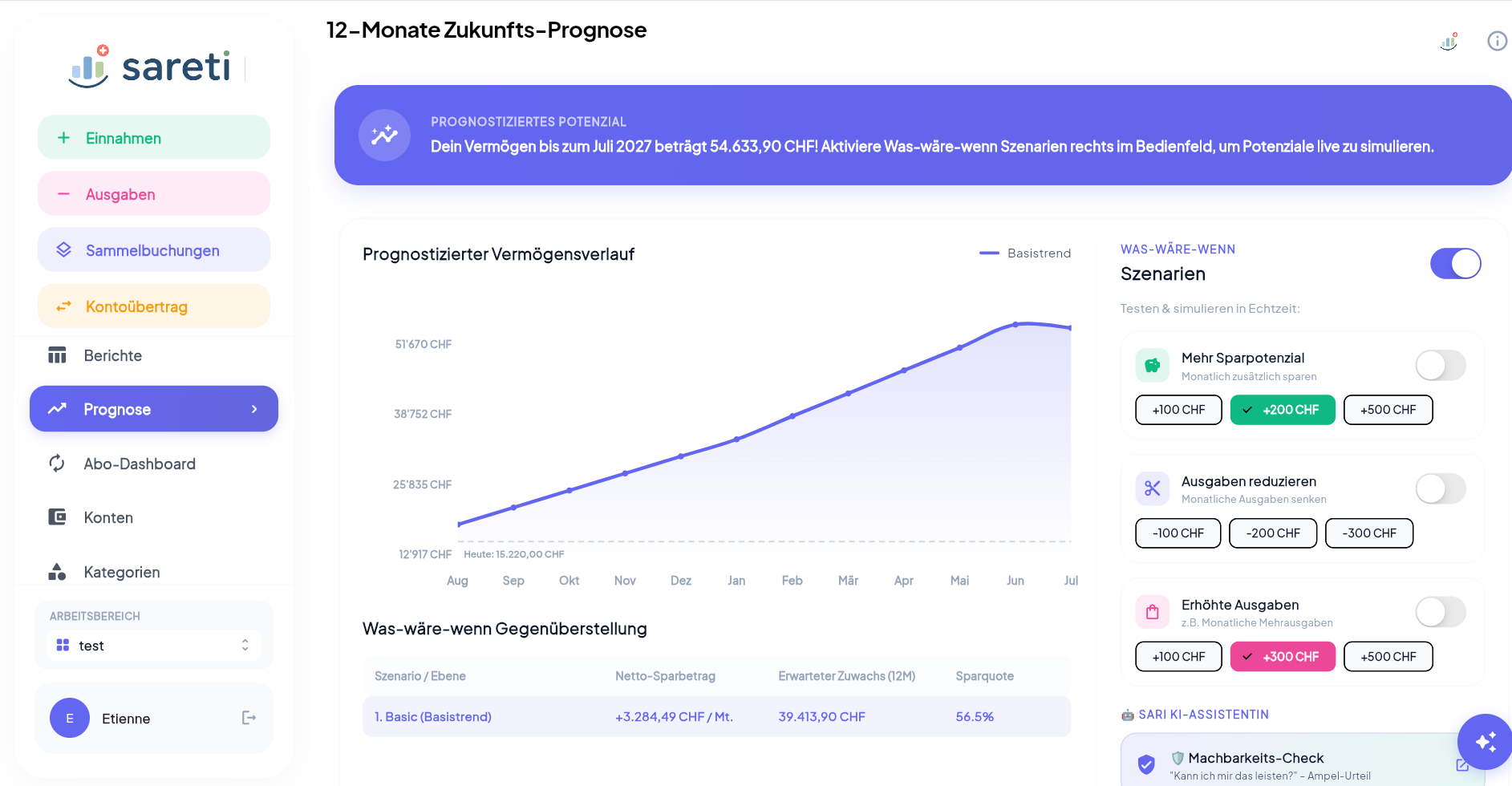The width and height of the screenshot is (1512, 786).
Task: Open the Arbeitsbereich test workspace dropdown
Action: coord(154,646)
